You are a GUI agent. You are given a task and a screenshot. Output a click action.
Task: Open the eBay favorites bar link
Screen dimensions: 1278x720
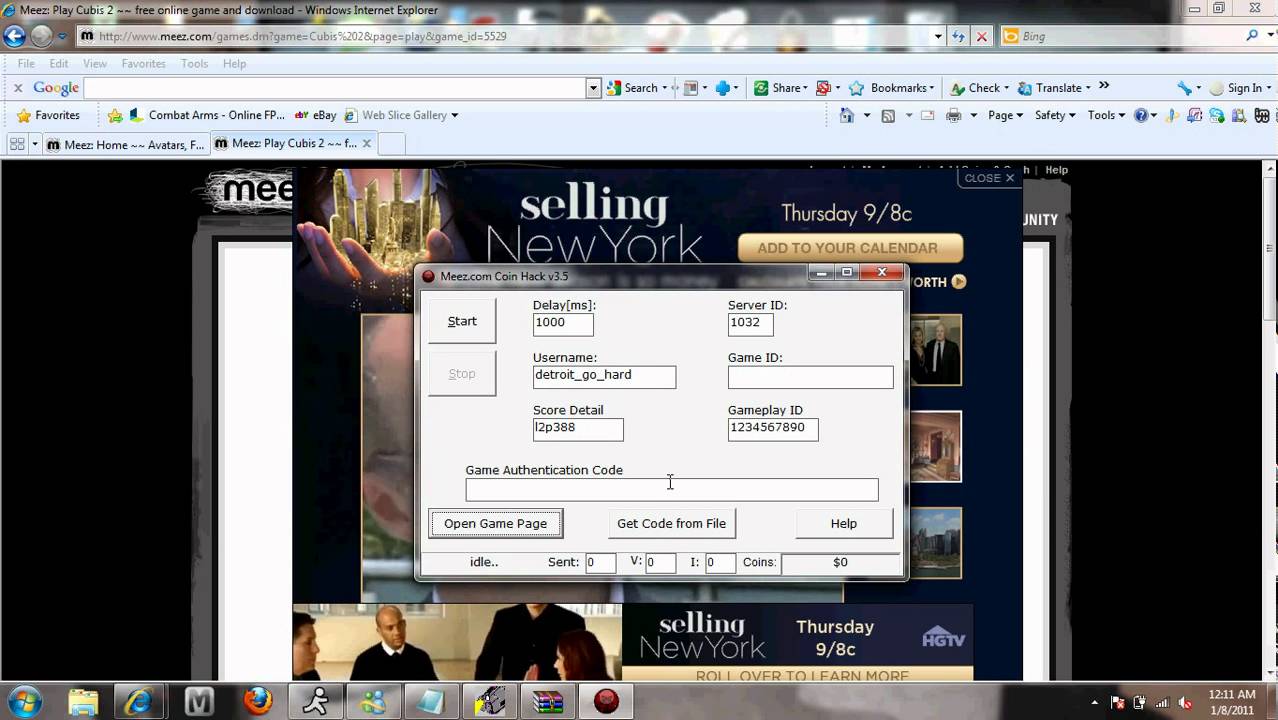tap(316, 115)
